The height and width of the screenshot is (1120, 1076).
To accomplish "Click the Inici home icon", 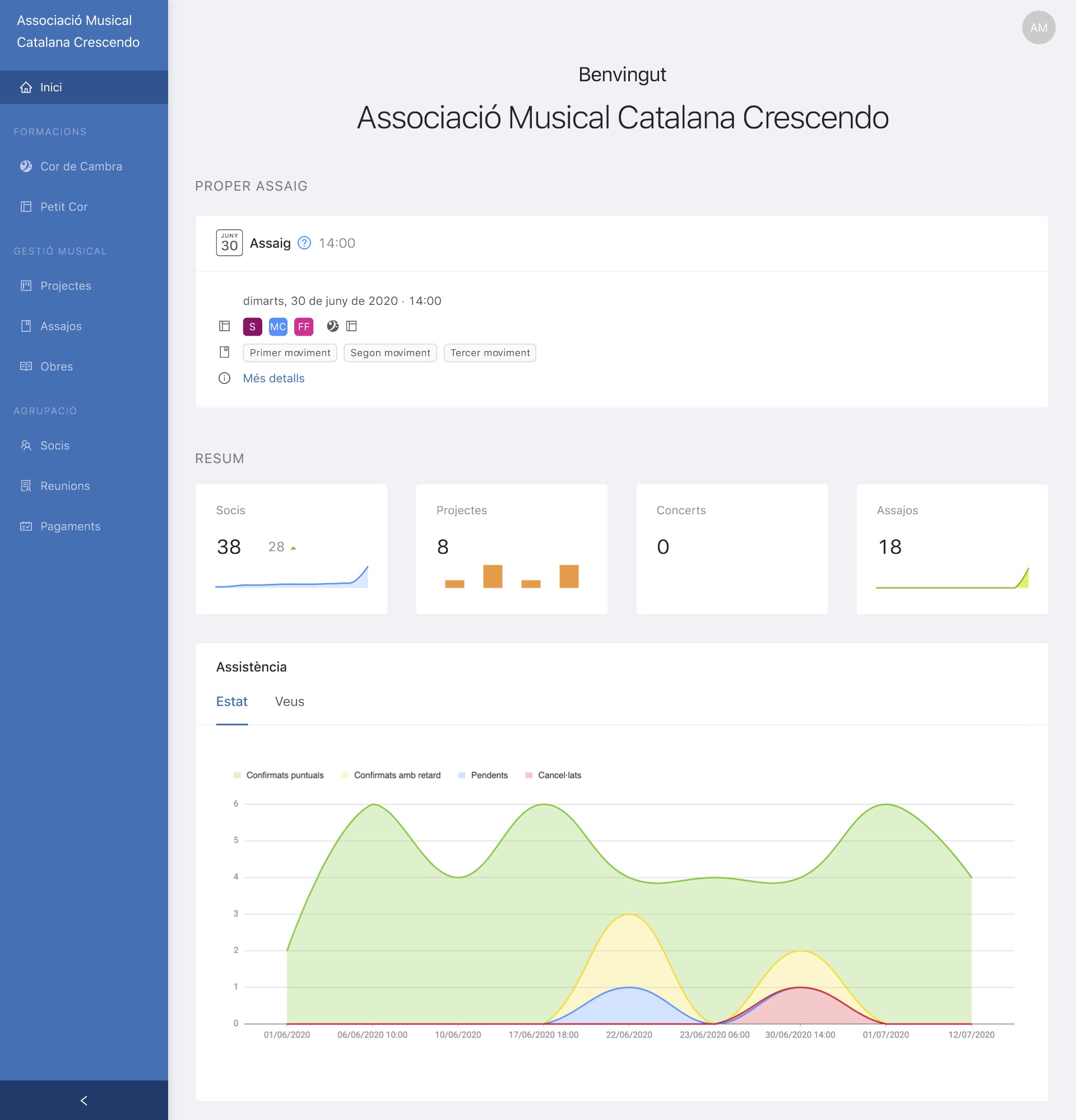I will pyautogui.click(x=26, y=87).
